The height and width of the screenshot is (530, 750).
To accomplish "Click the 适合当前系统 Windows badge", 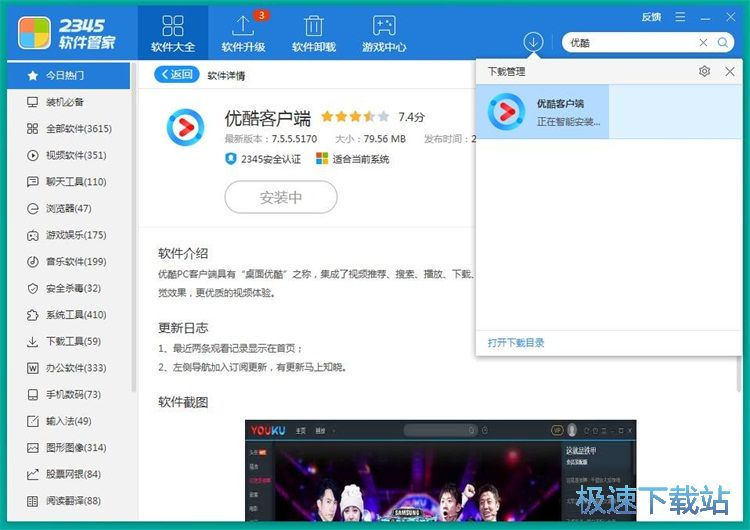I will (353, 159).
